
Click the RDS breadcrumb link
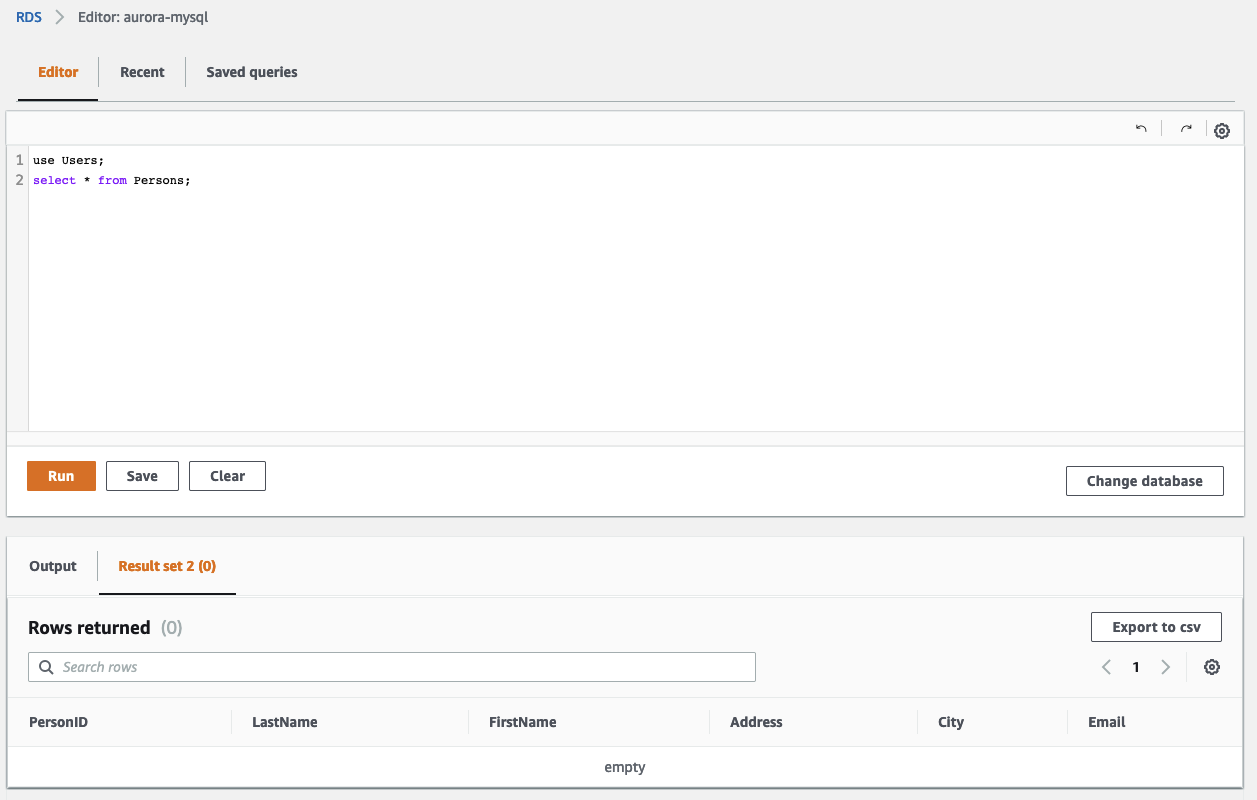[x=29, y=17]
